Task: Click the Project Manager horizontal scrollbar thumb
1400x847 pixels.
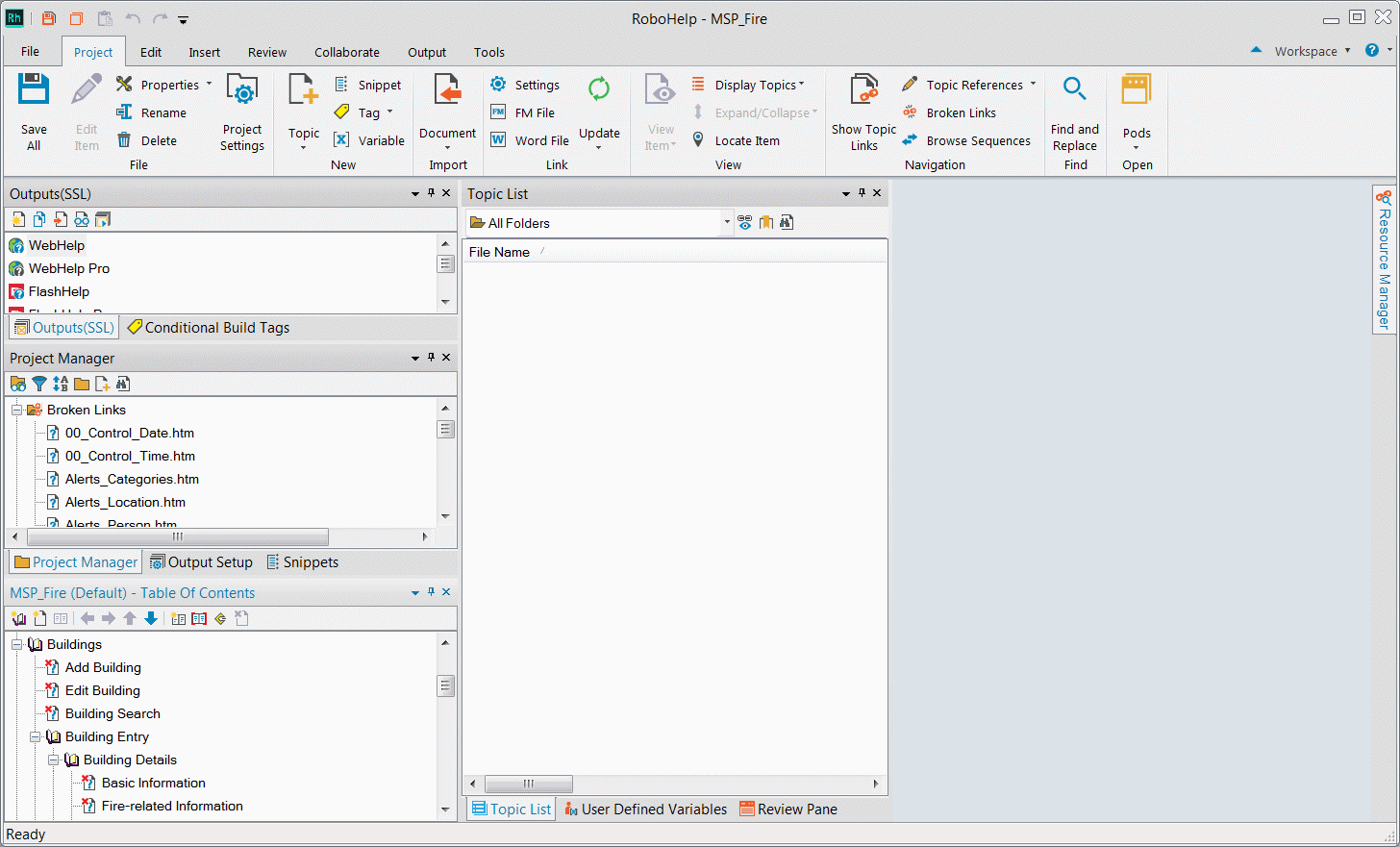Action: tap(178, 536)
